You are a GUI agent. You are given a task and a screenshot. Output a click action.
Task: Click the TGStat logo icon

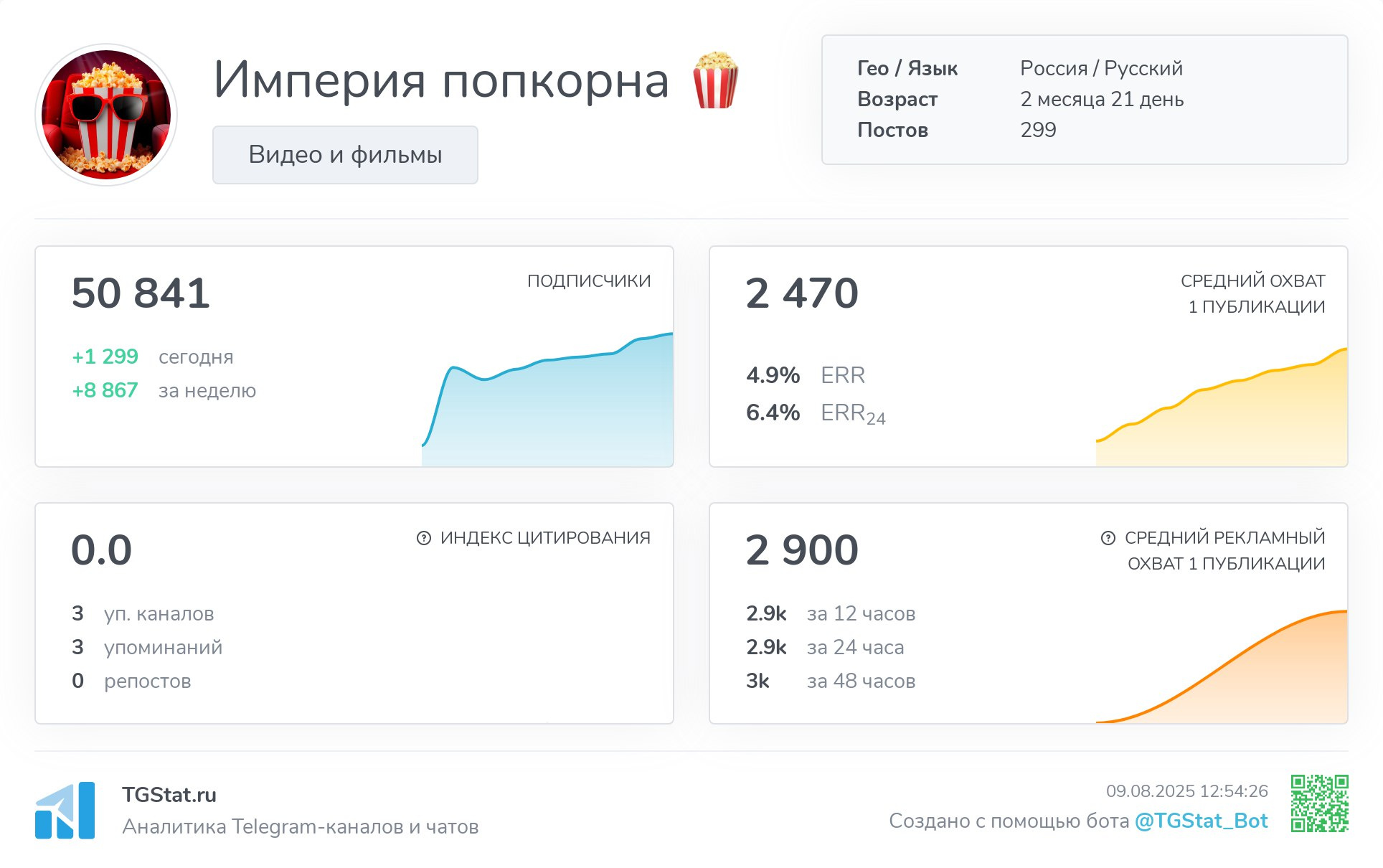[x=65, y=811]
